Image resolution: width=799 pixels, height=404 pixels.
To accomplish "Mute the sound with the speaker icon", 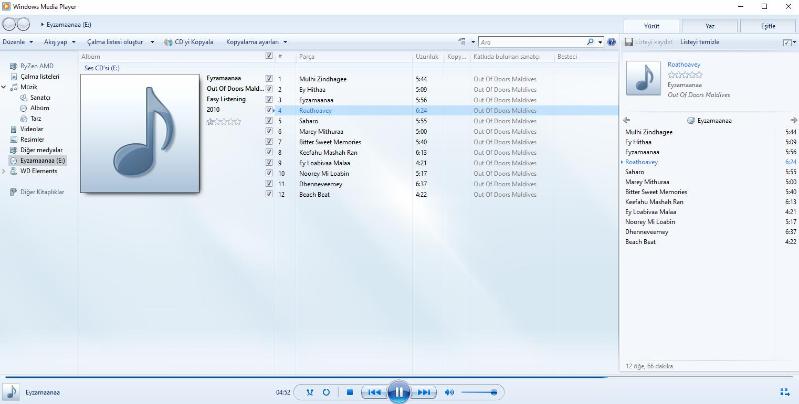I will coord(449,392).
